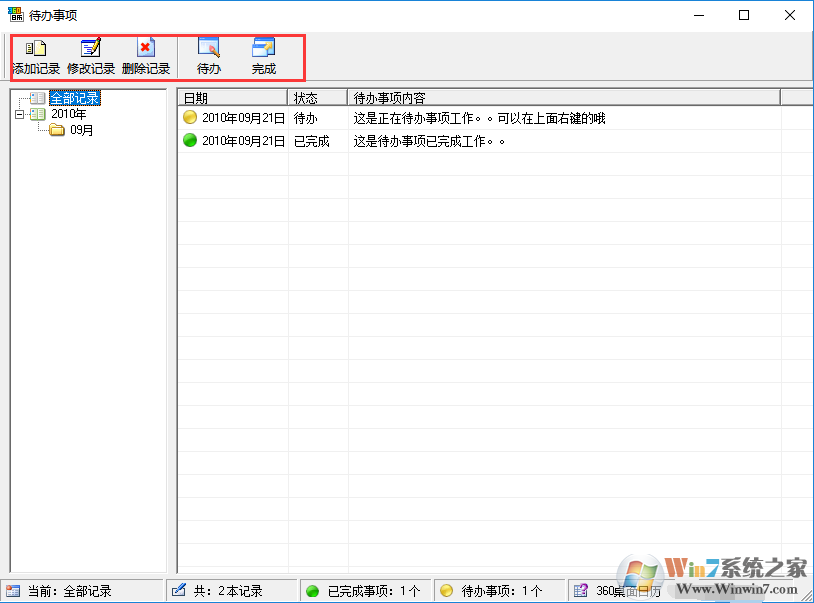Screen dimensions: 814x603
Task: Sort by the 日期 column header
Action: coord(233,98)
